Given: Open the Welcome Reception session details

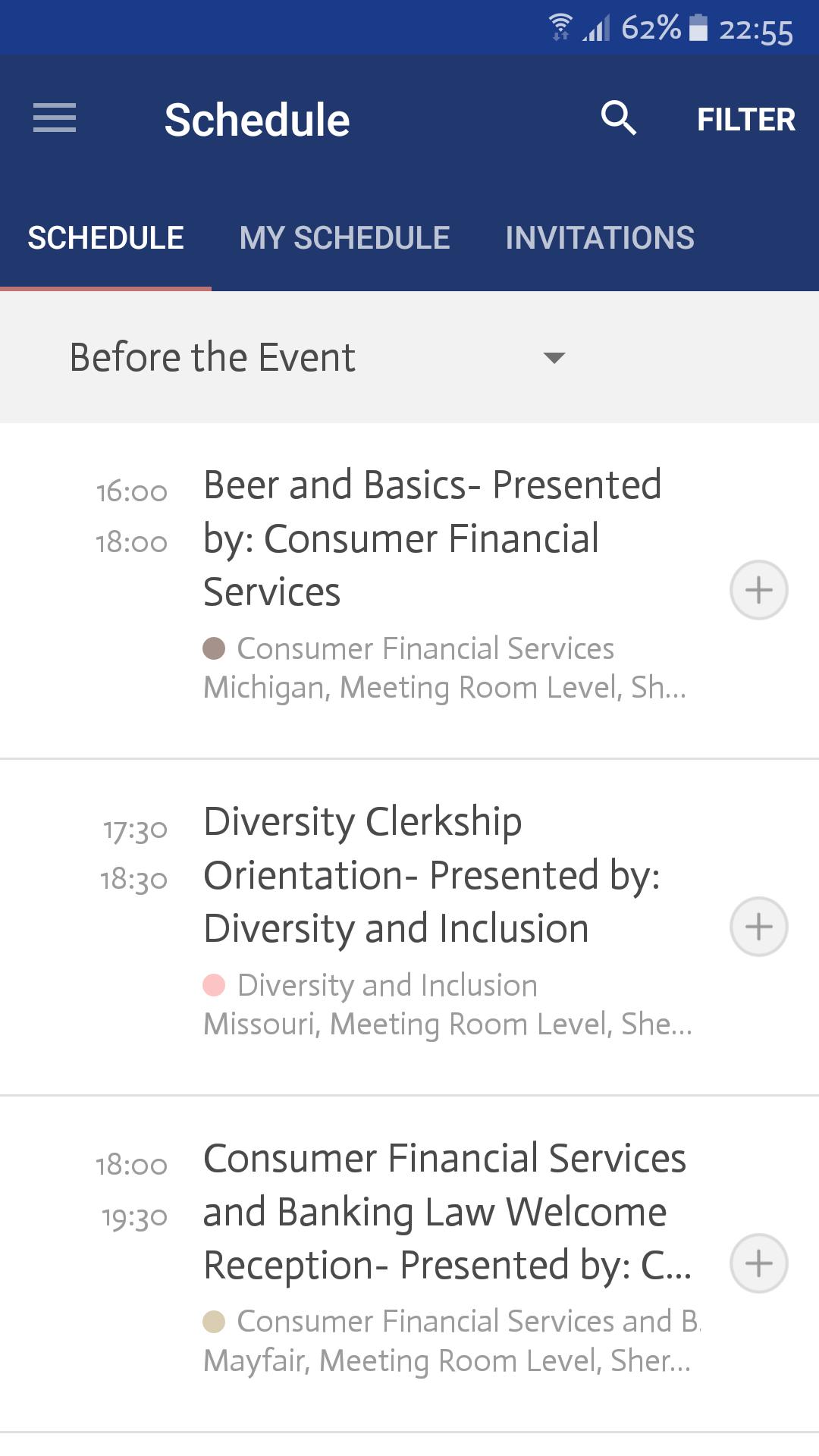Looking at the screenshot, I should 432,1213.
